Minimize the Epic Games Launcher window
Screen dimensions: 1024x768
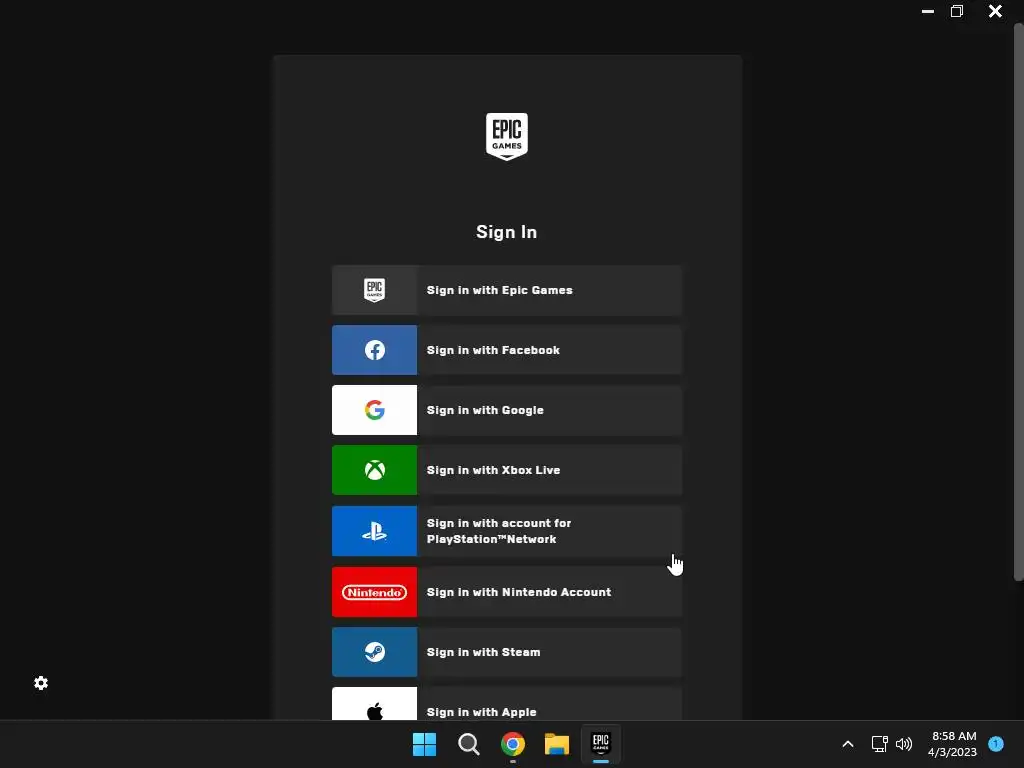point(927,11)
